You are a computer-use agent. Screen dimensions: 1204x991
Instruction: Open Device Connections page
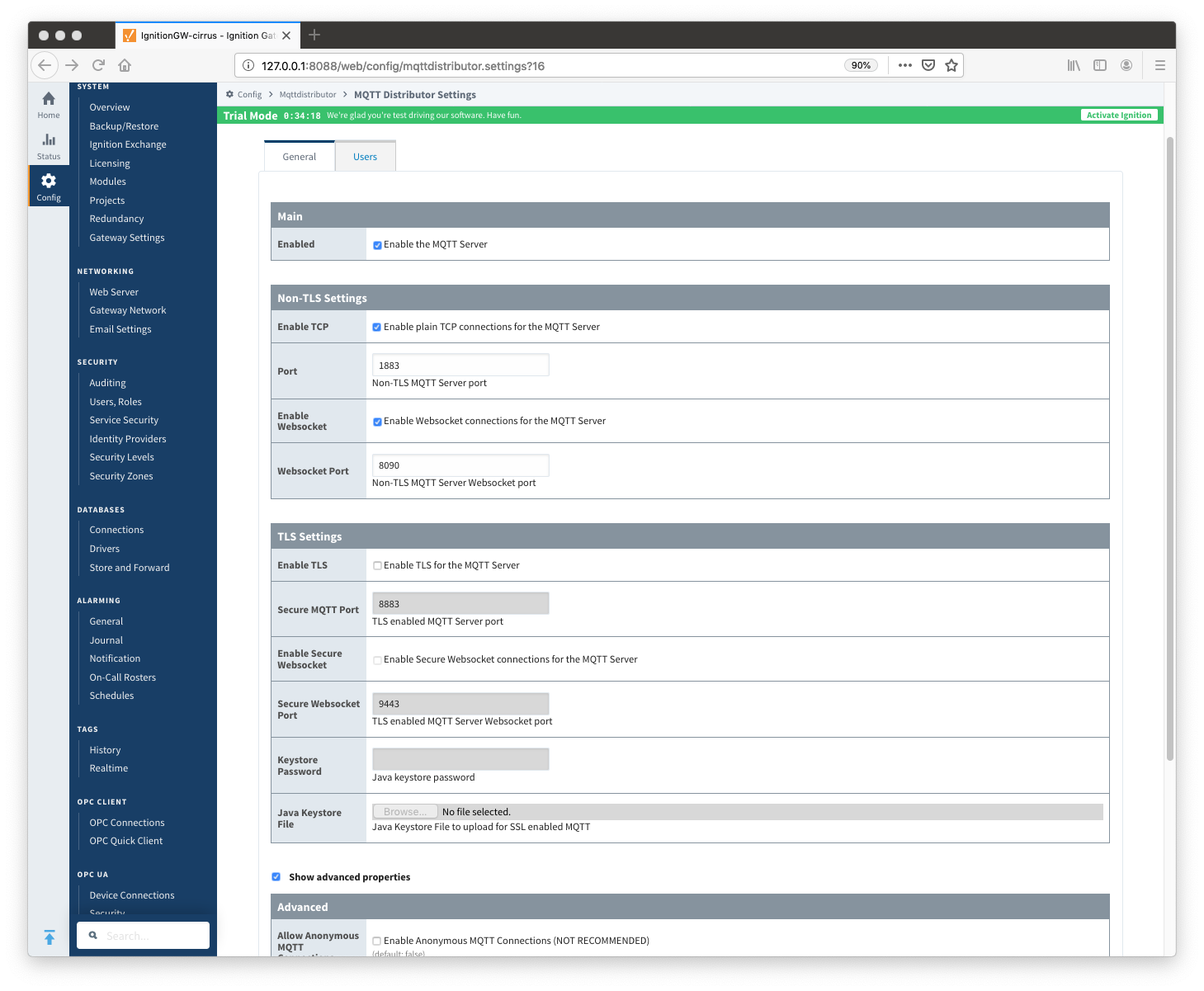(x=132, y=895)
